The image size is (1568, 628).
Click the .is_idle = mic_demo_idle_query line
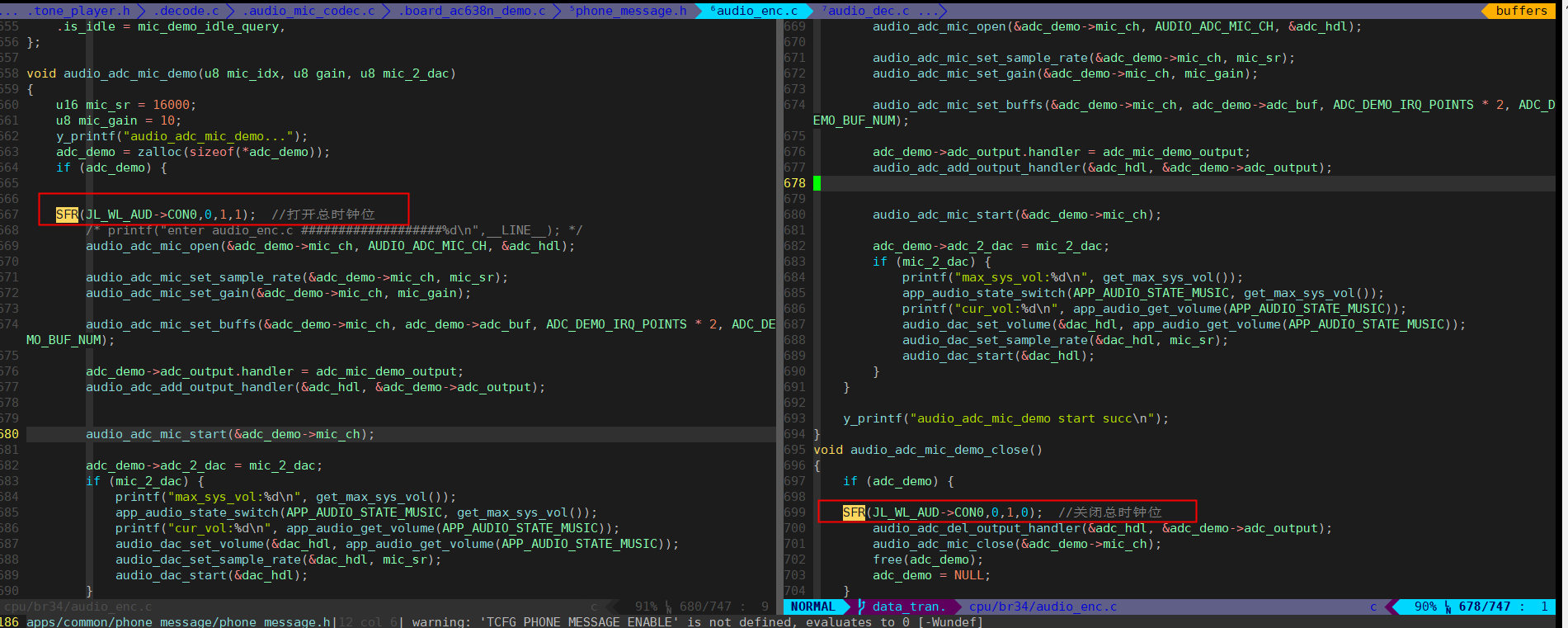point(171,26)
